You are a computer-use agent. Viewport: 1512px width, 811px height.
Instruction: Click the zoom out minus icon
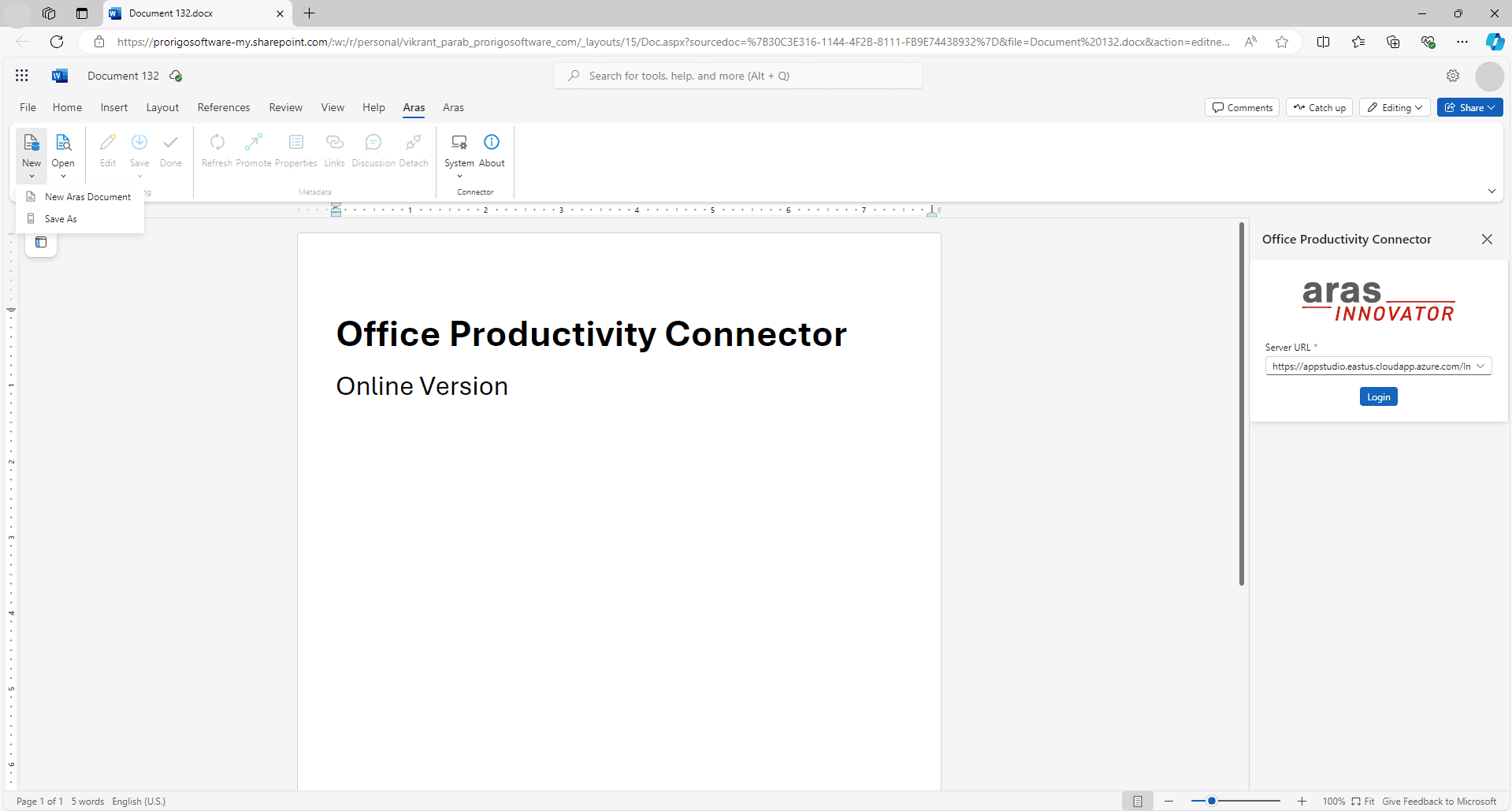click(x=1169, y=801)
